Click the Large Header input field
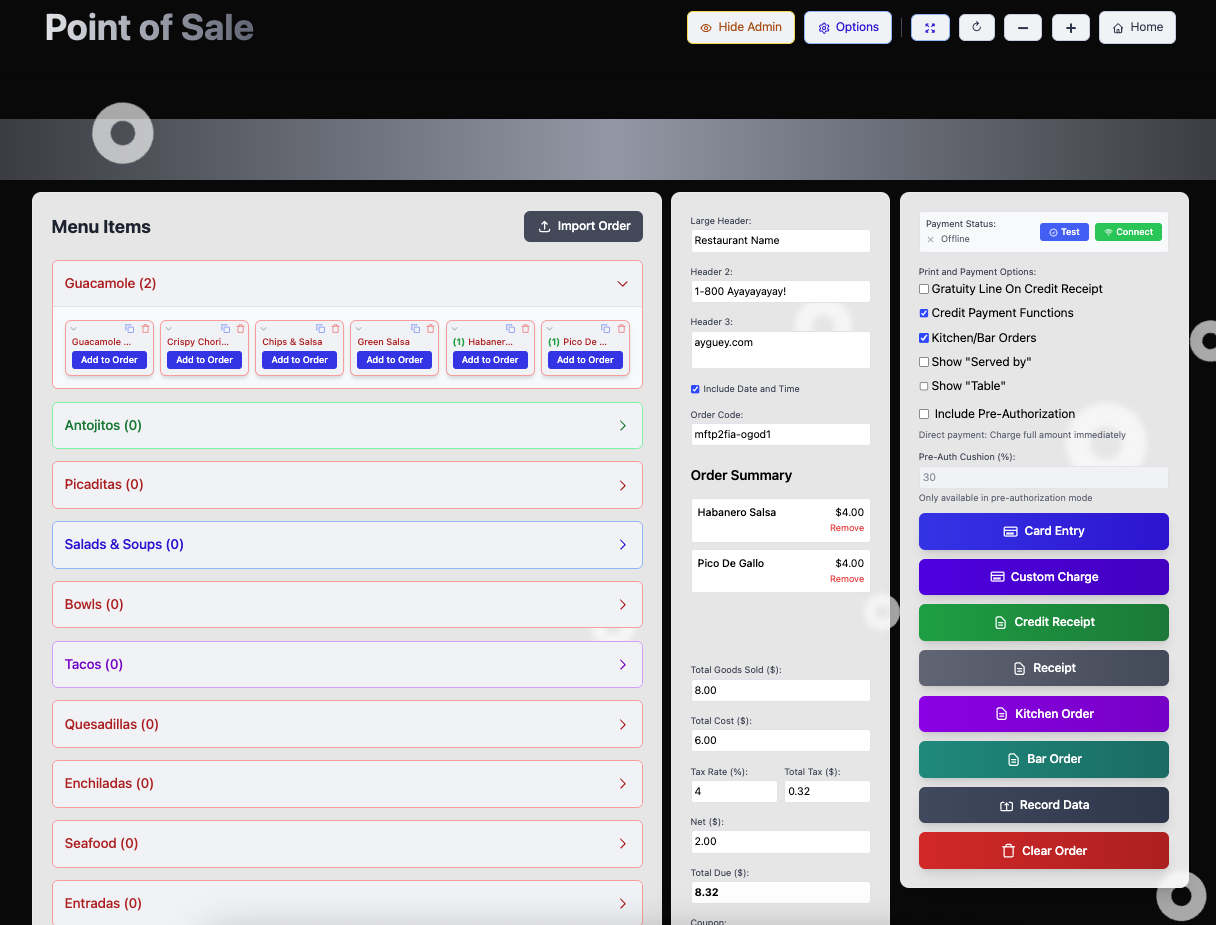The image size is (1216, 925). (780, 241)
